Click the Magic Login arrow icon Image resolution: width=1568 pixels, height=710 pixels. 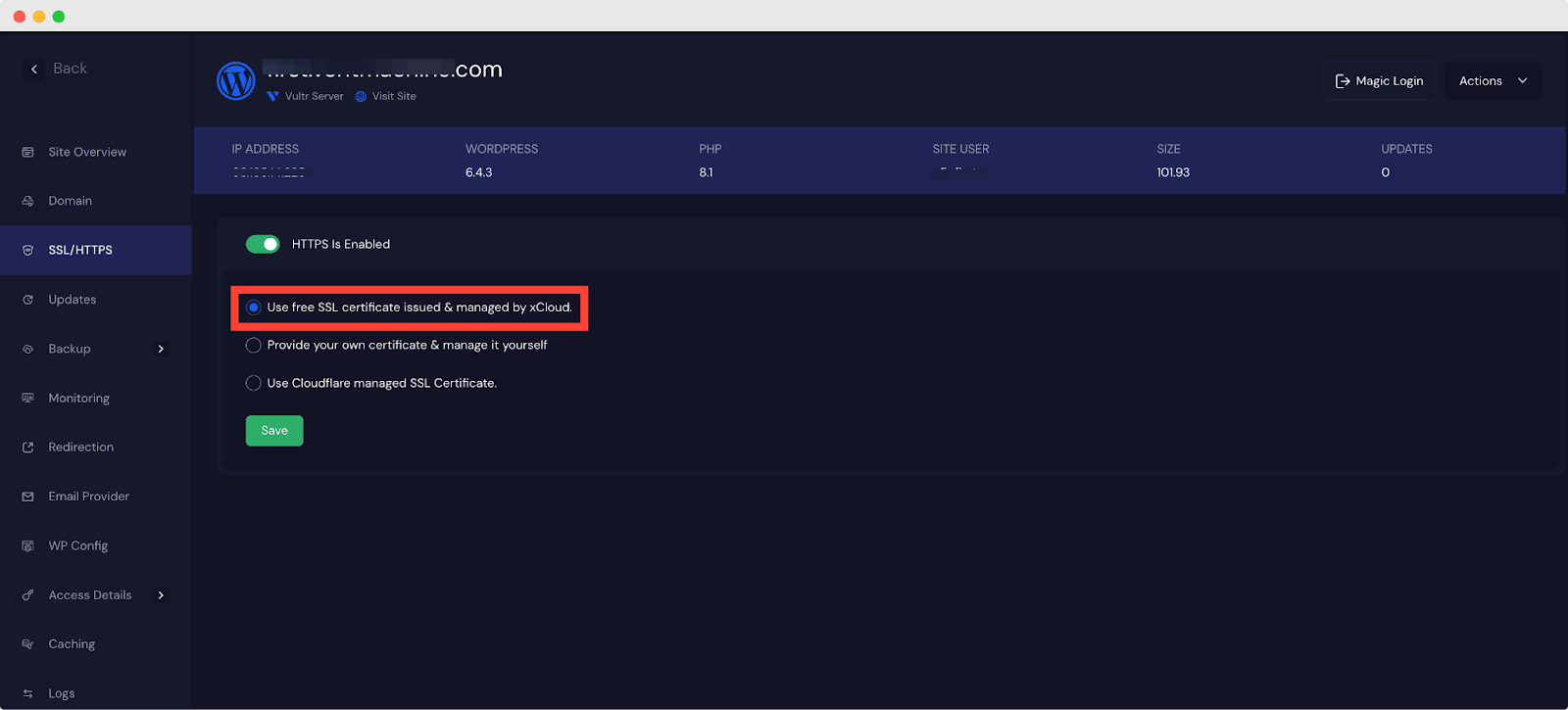click(x=1343, y=81)
